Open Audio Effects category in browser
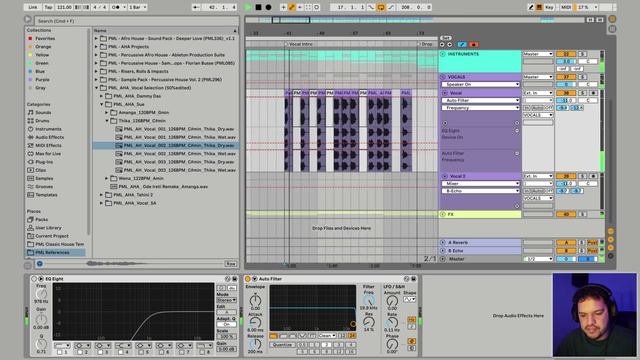 tap(49, 137)
